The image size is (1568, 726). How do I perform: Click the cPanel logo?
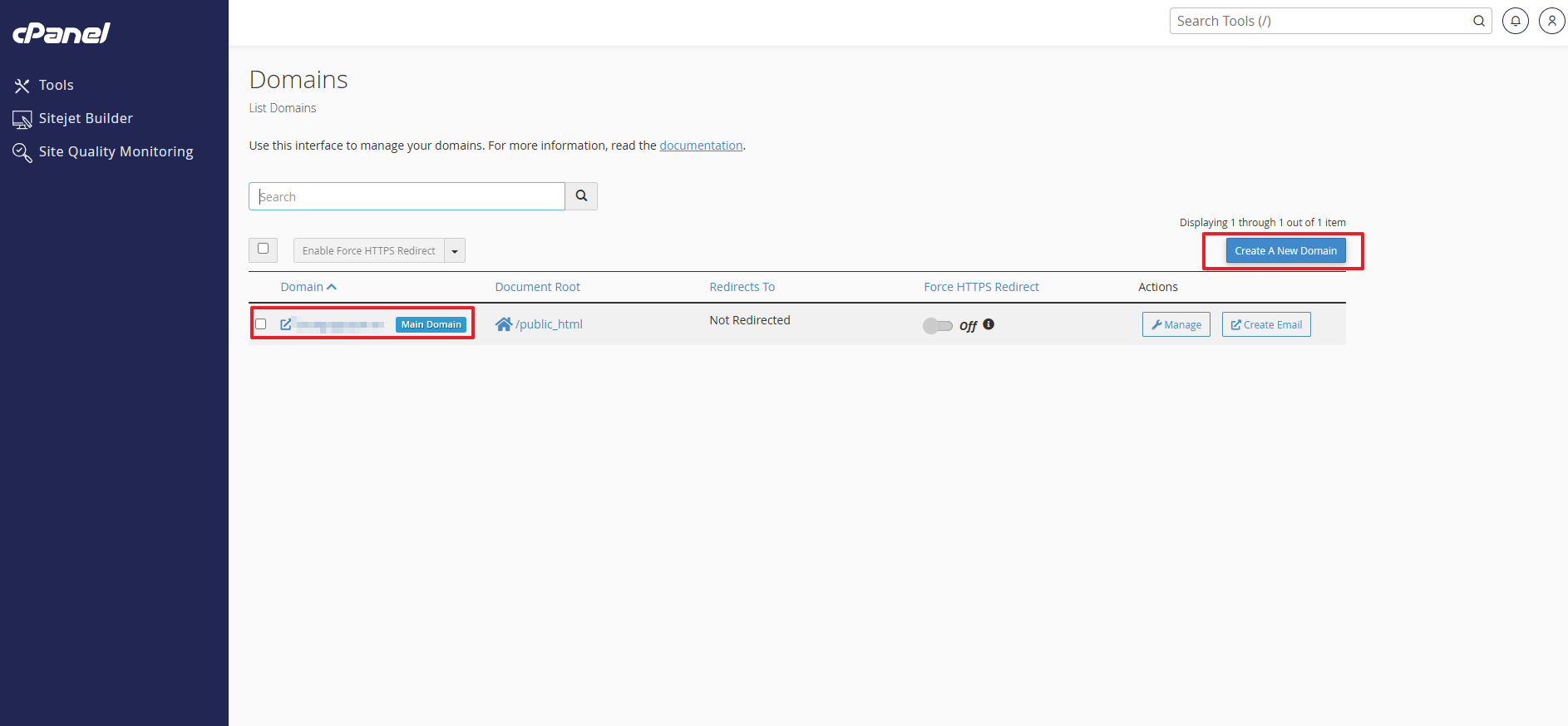click(62, 33)
